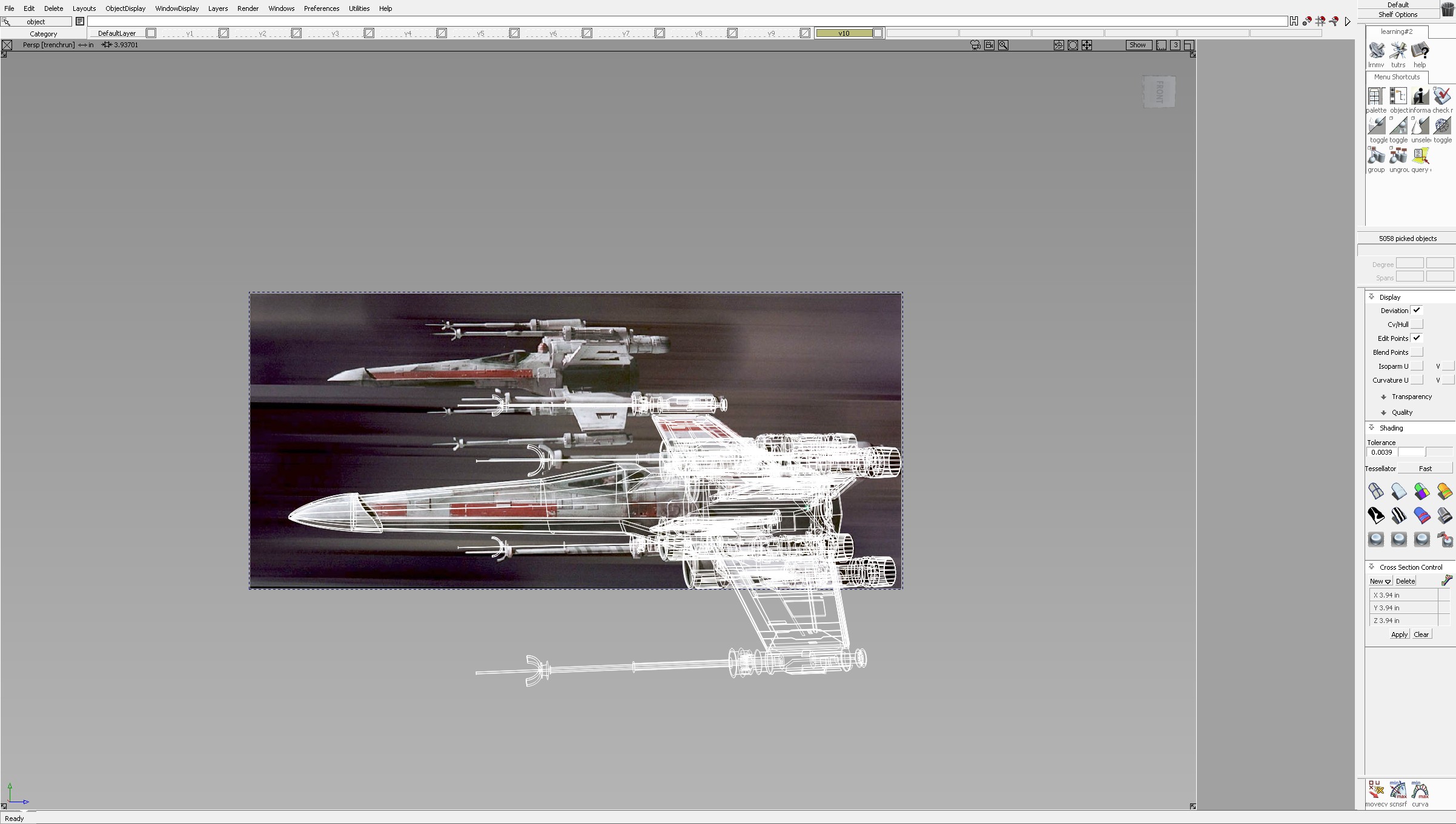Uncheck the Edit Points checkbox
This screenshot has width=1456, height=824.
1416,338
